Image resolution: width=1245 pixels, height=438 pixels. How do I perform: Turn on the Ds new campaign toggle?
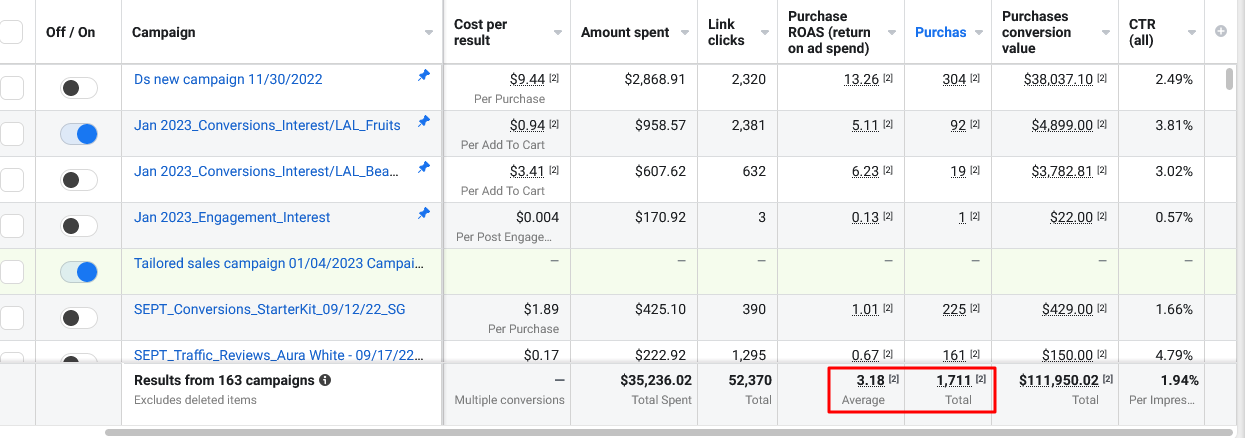(x=79, y=88)
